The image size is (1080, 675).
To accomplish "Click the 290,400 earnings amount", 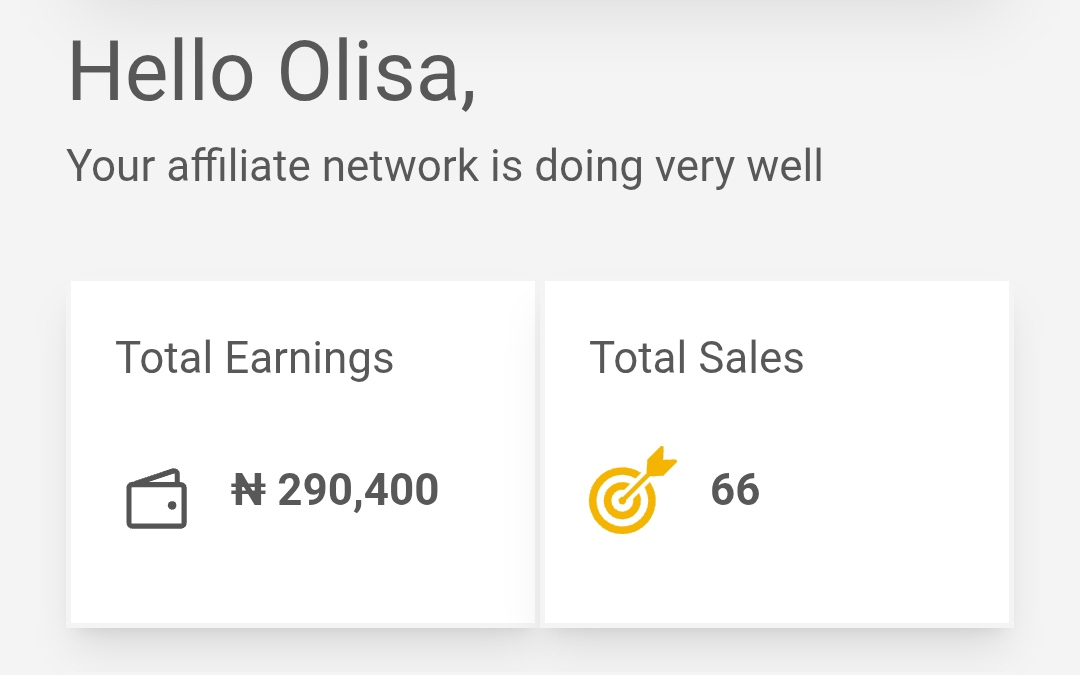I will pos(358,490).
